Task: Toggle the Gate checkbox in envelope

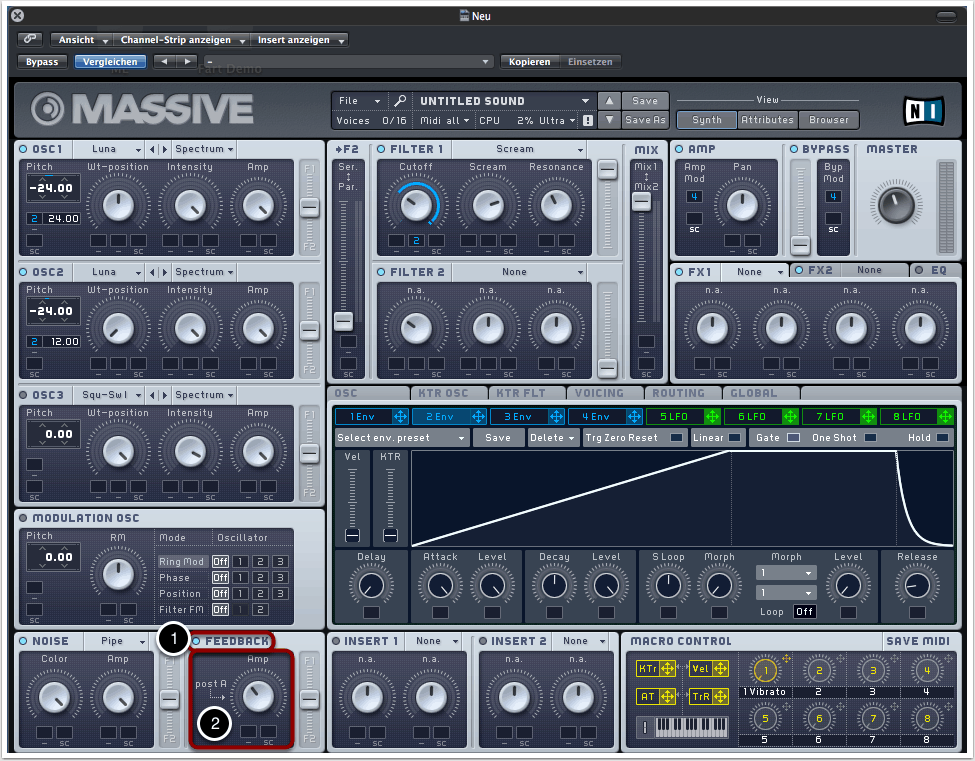Action: tap(793, 438)
